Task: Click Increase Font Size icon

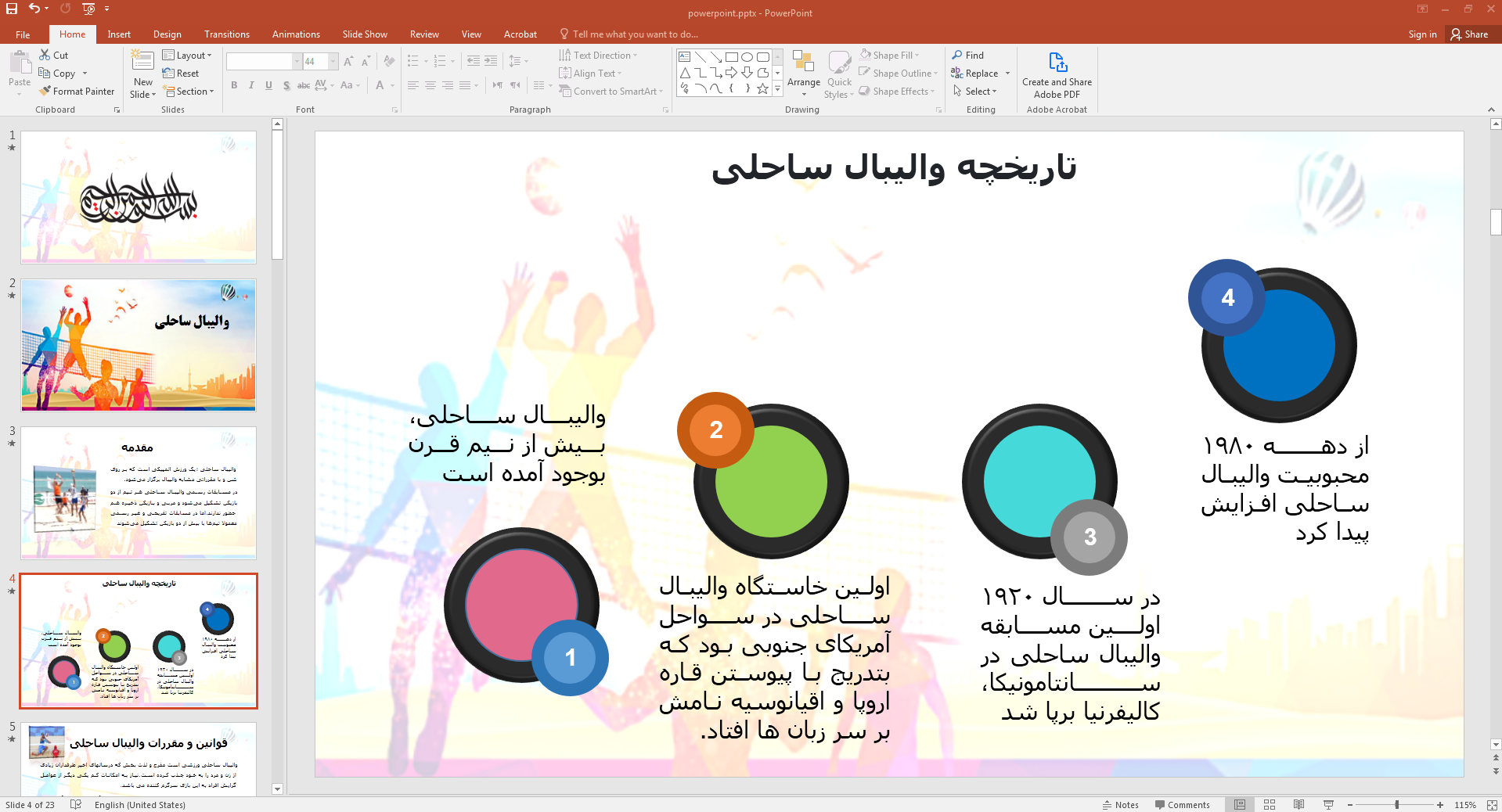Action: [348, 61]
